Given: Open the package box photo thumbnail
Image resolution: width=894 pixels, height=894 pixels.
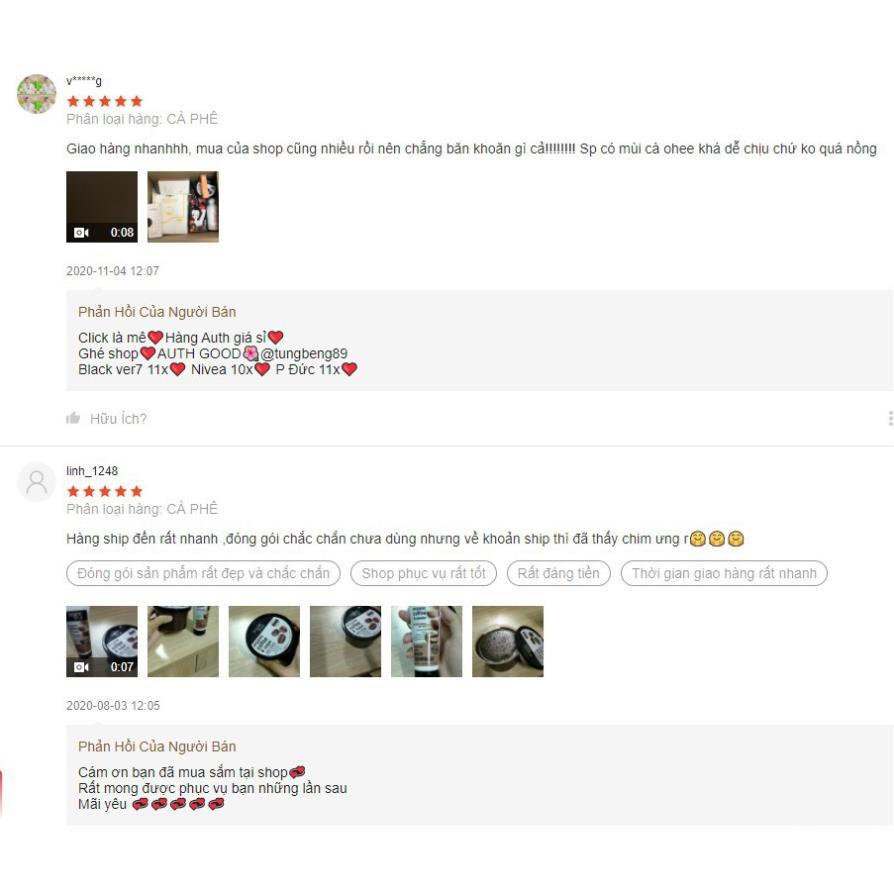Looking at the screenshot, I should click(x=183, y=206).
